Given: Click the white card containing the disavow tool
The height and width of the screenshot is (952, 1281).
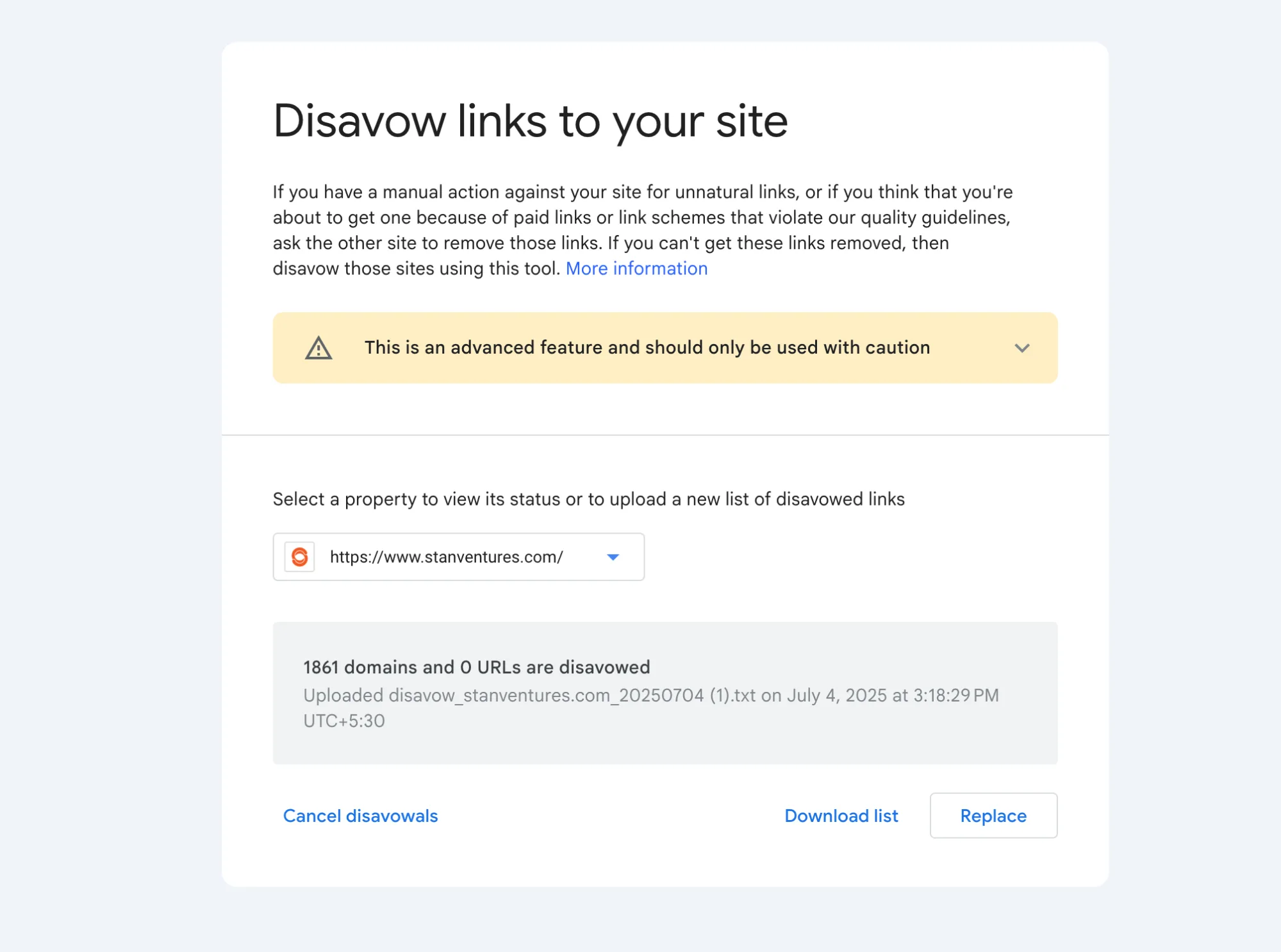Looking at the screenshot, I should pos(665,464).
